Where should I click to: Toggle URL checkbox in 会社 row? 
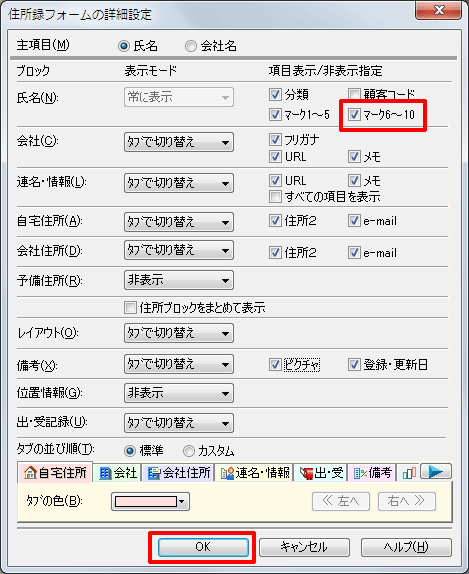tap(275, 157)
